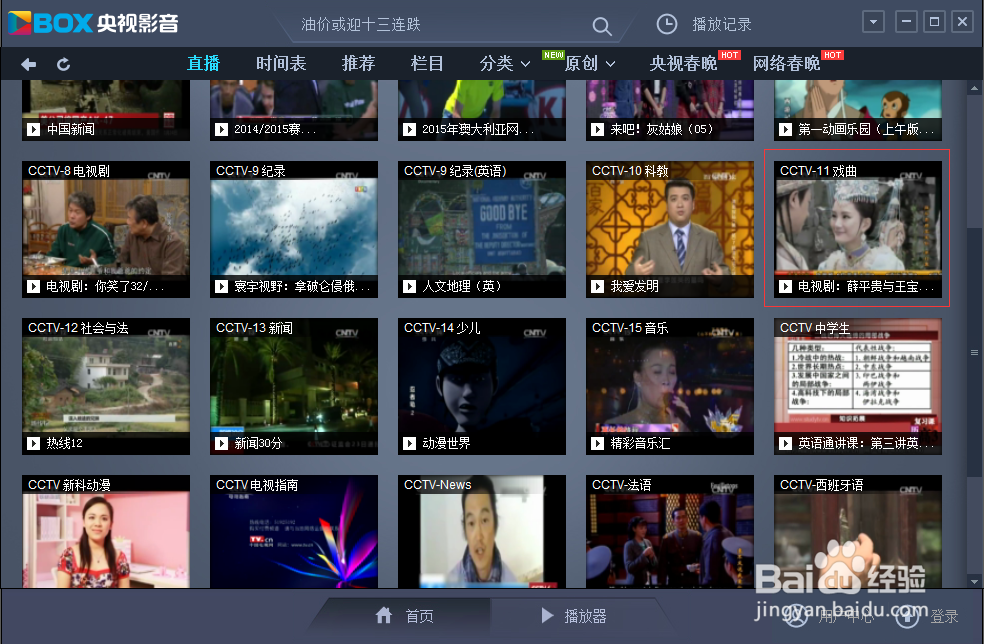Image resolution: width=984 pixels, height=644 pixels.
Task: Play icon beside 2015年澳大利亚网
Action: (409, 129)
